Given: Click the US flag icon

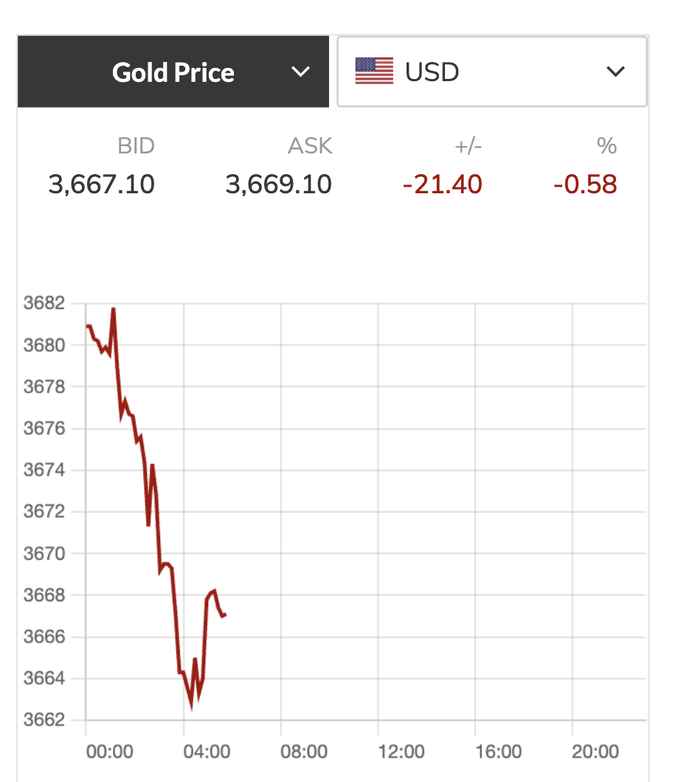Looking at the screenshot, I should coord(374,71).
